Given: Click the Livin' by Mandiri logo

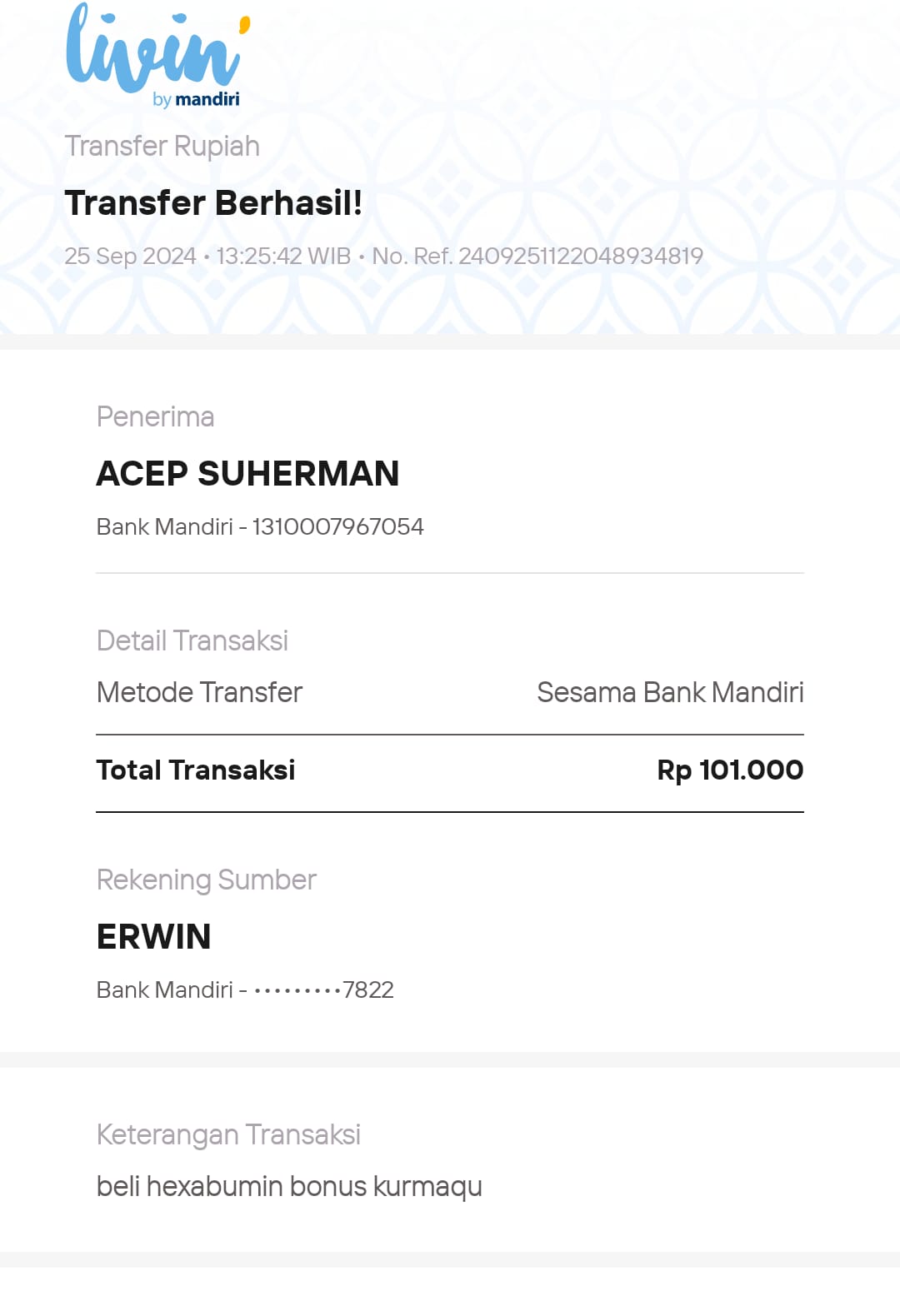Looking at the screenshot, I should [x=158, y=56].
